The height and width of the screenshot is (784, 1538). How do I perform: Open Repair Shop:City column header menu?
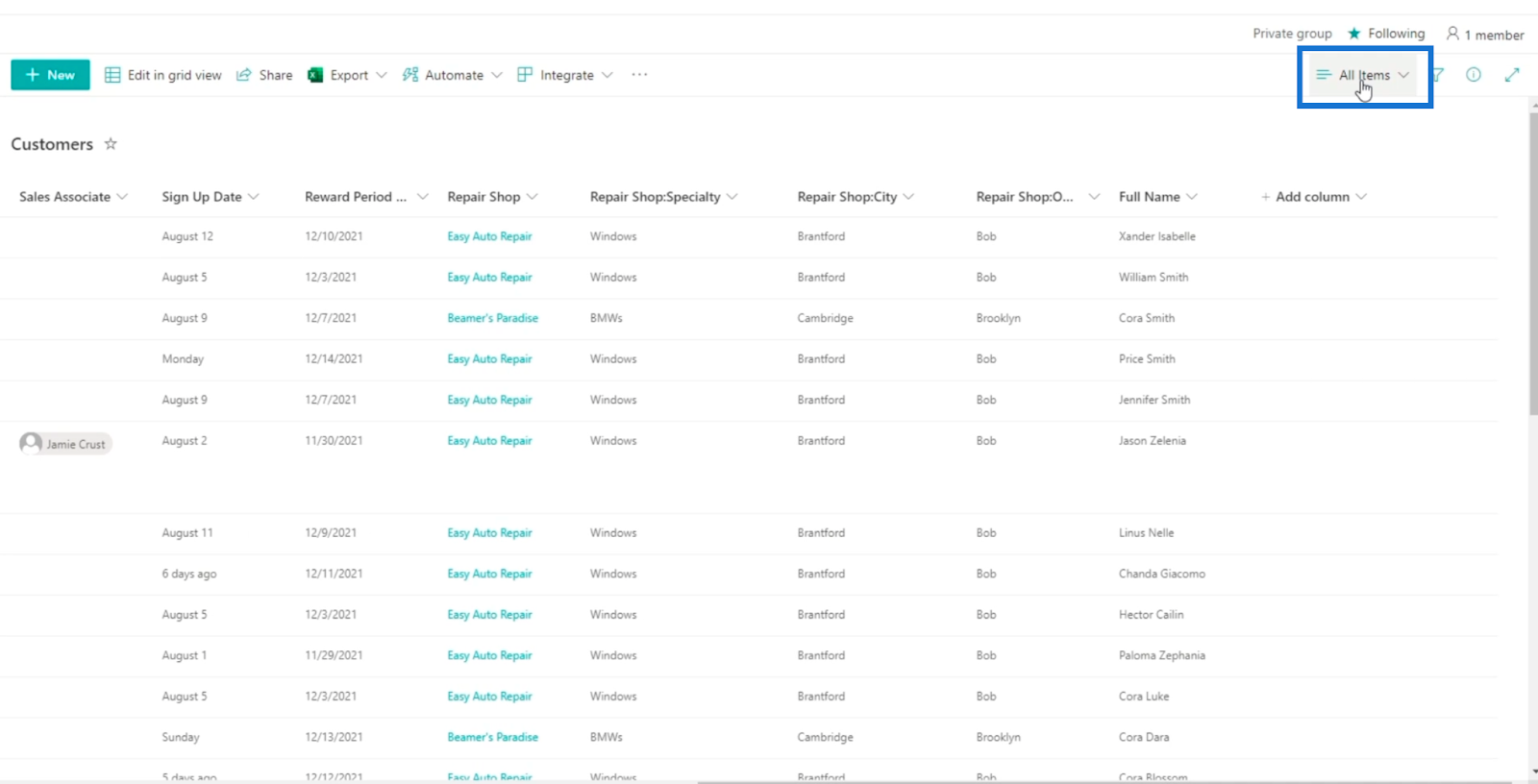pyautogui.click(x=856, y=197)
